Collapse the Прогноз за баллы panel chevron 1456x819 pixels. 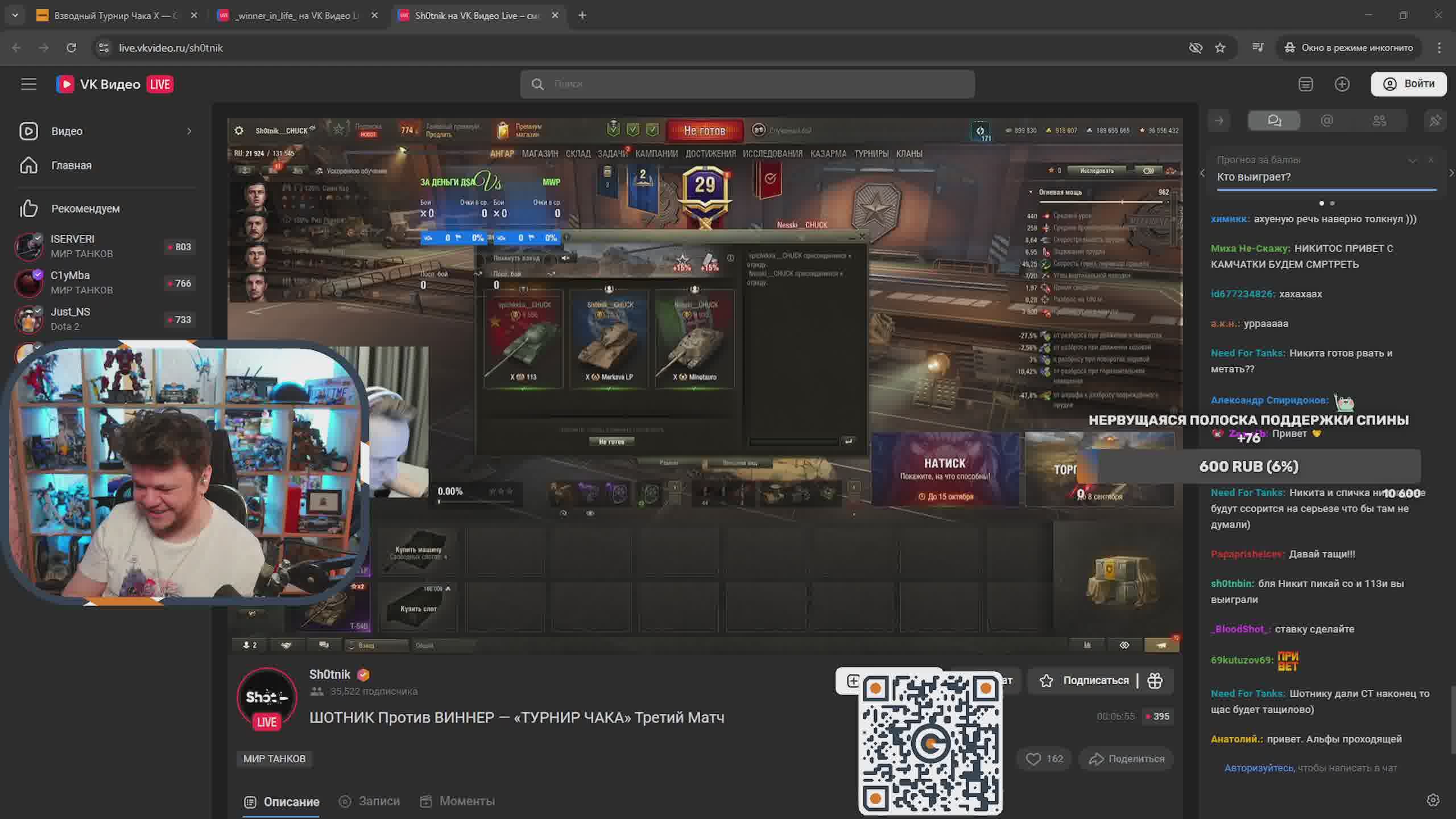coord(1412,161)
